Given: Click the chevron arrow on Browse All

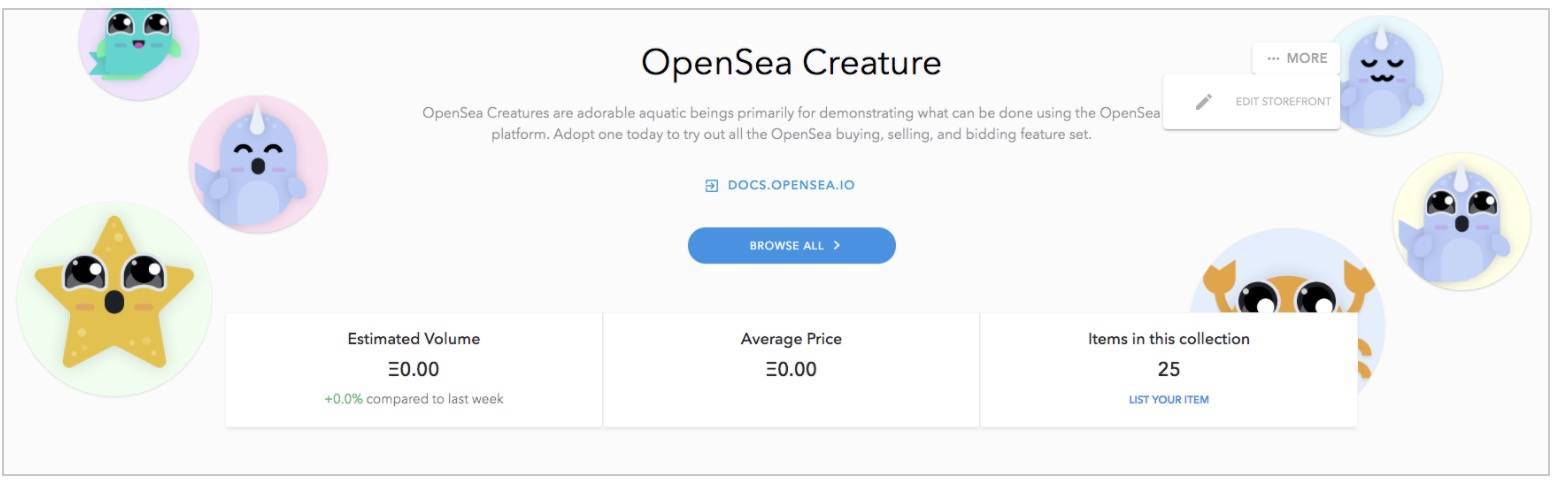Looking at the screenshot, I should tap(837, 245).
